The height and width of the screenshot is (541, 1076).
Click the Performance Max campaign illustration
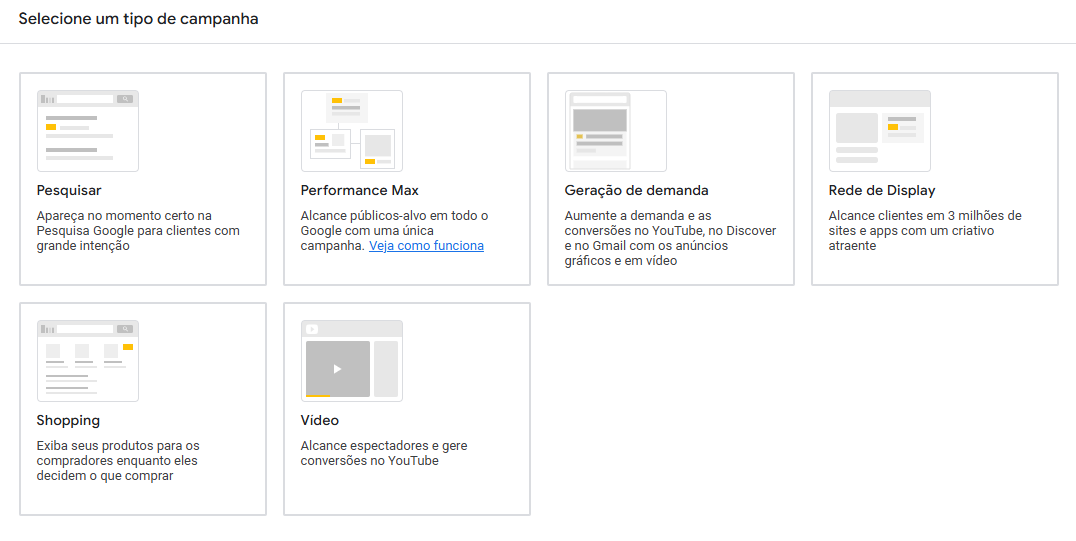click(x=352, y=131)
